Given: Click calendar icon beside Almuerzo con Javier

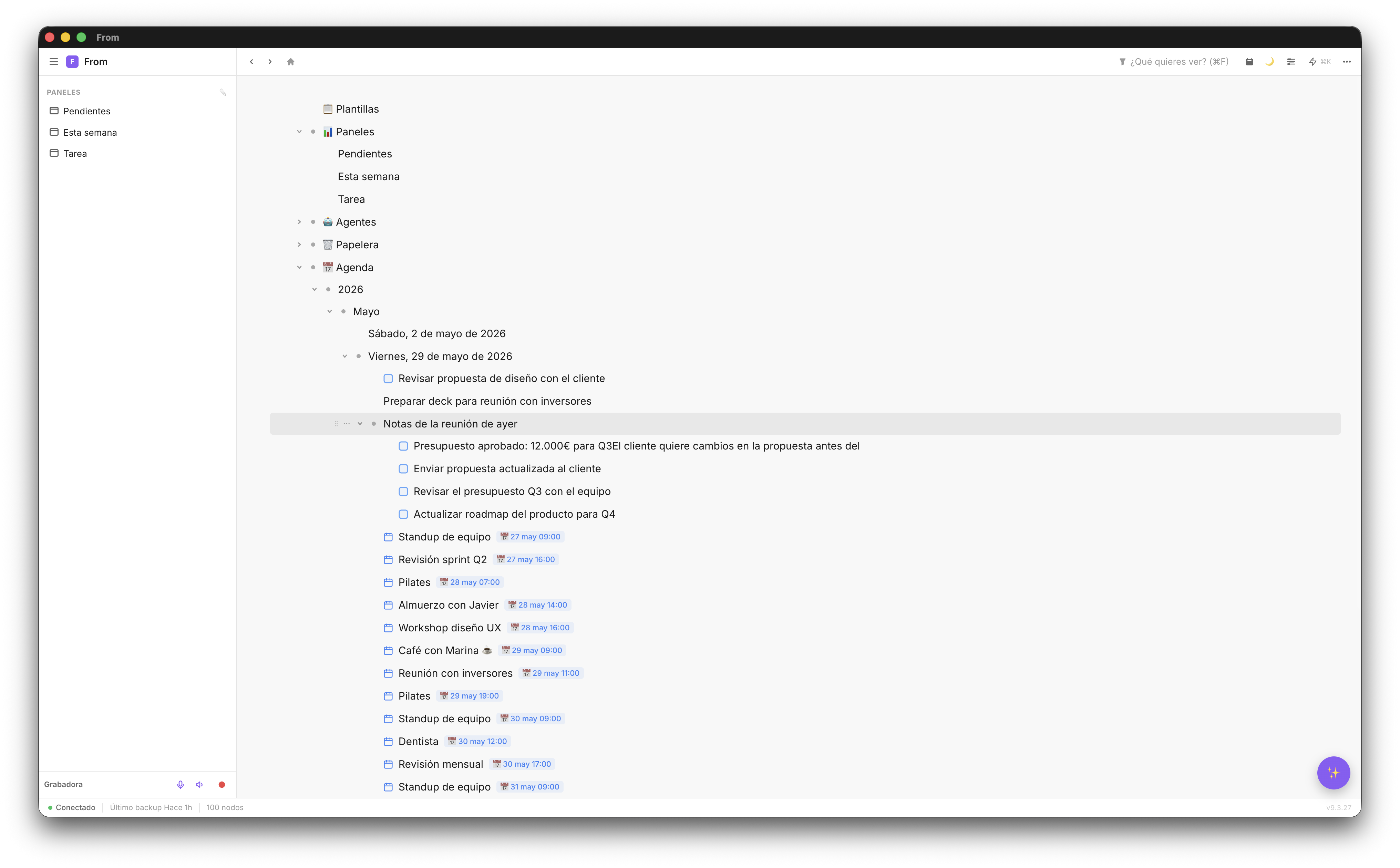Looking at the screenshot, I should coord(388,605).
